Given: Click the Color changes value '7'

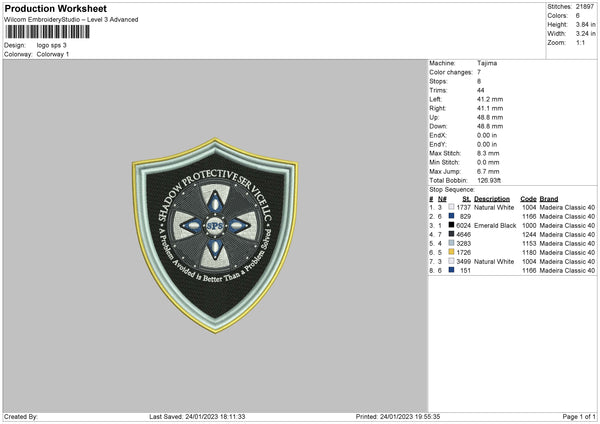Looking at the screenshot, I should [x=479, y=72].
